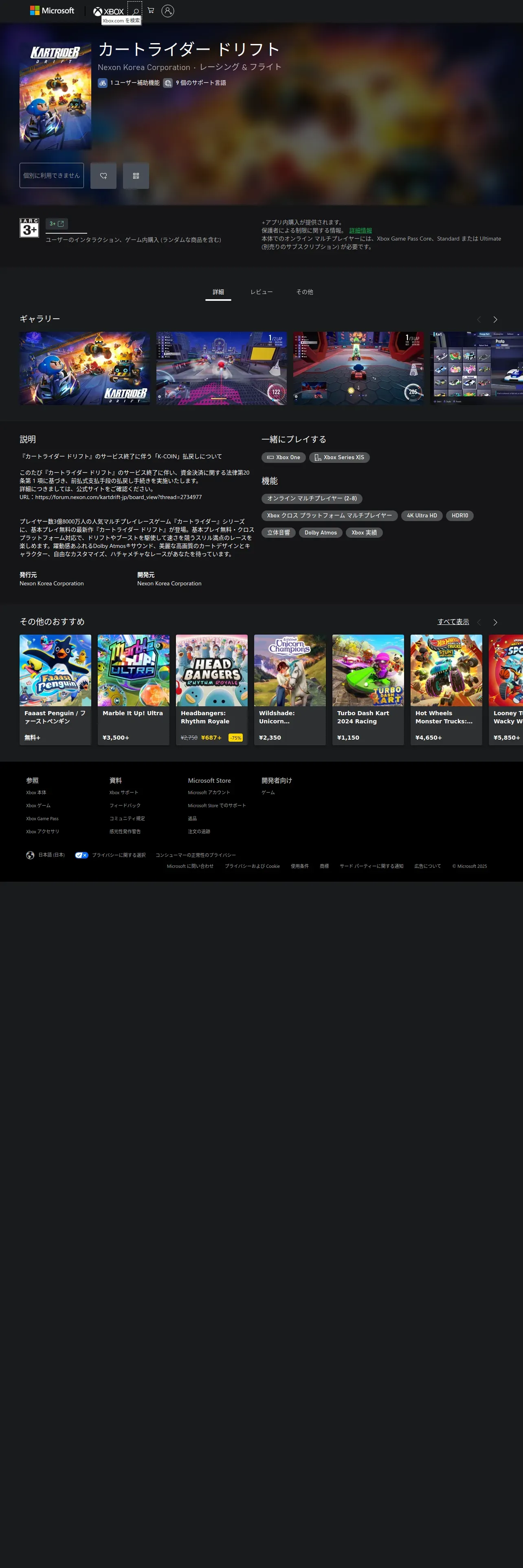Click the HDR10 feature tag

coord(460,516)
